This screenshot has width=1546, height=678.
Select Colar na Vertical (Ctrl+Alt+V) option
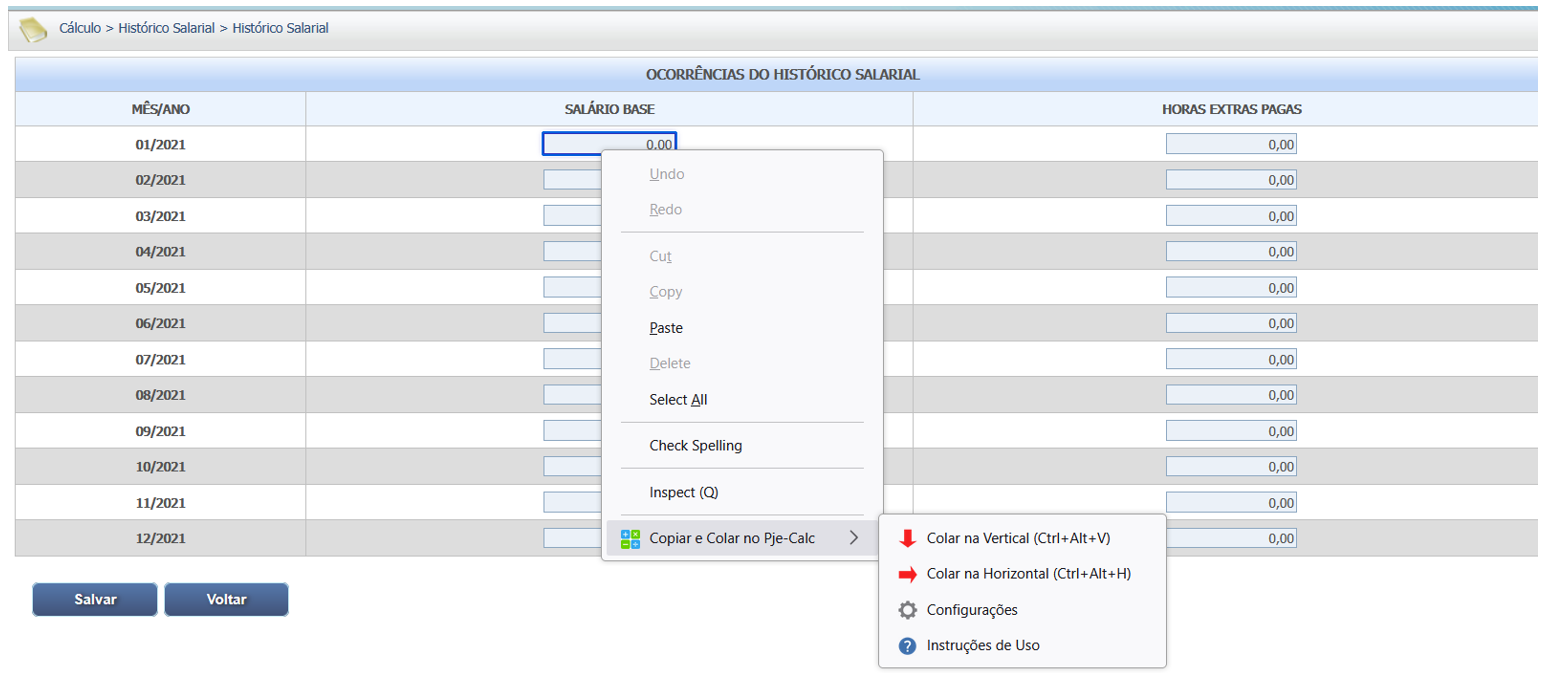pyautogui.click(x=1018, y=538)
